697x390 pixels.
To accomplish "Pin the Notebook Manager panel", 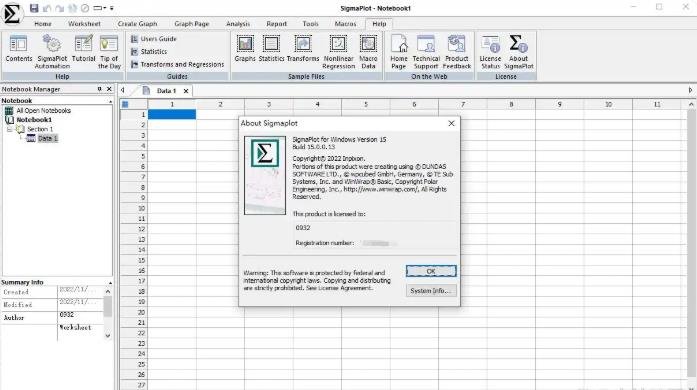I will (100, 89).
